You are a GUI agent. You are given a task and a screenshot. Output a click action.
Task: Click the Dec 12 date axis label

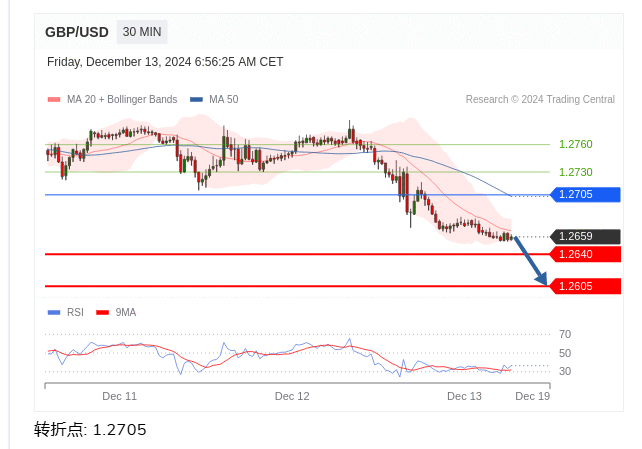pyautogui.click(x=292, y=396)
